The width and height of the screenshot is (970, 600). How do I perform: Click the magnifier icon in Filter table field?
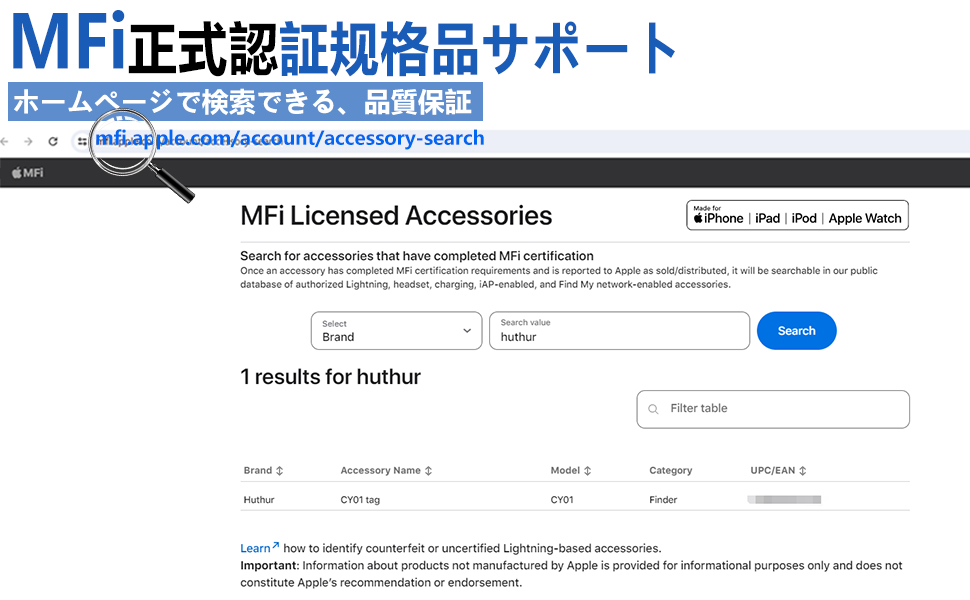[655, 409]
